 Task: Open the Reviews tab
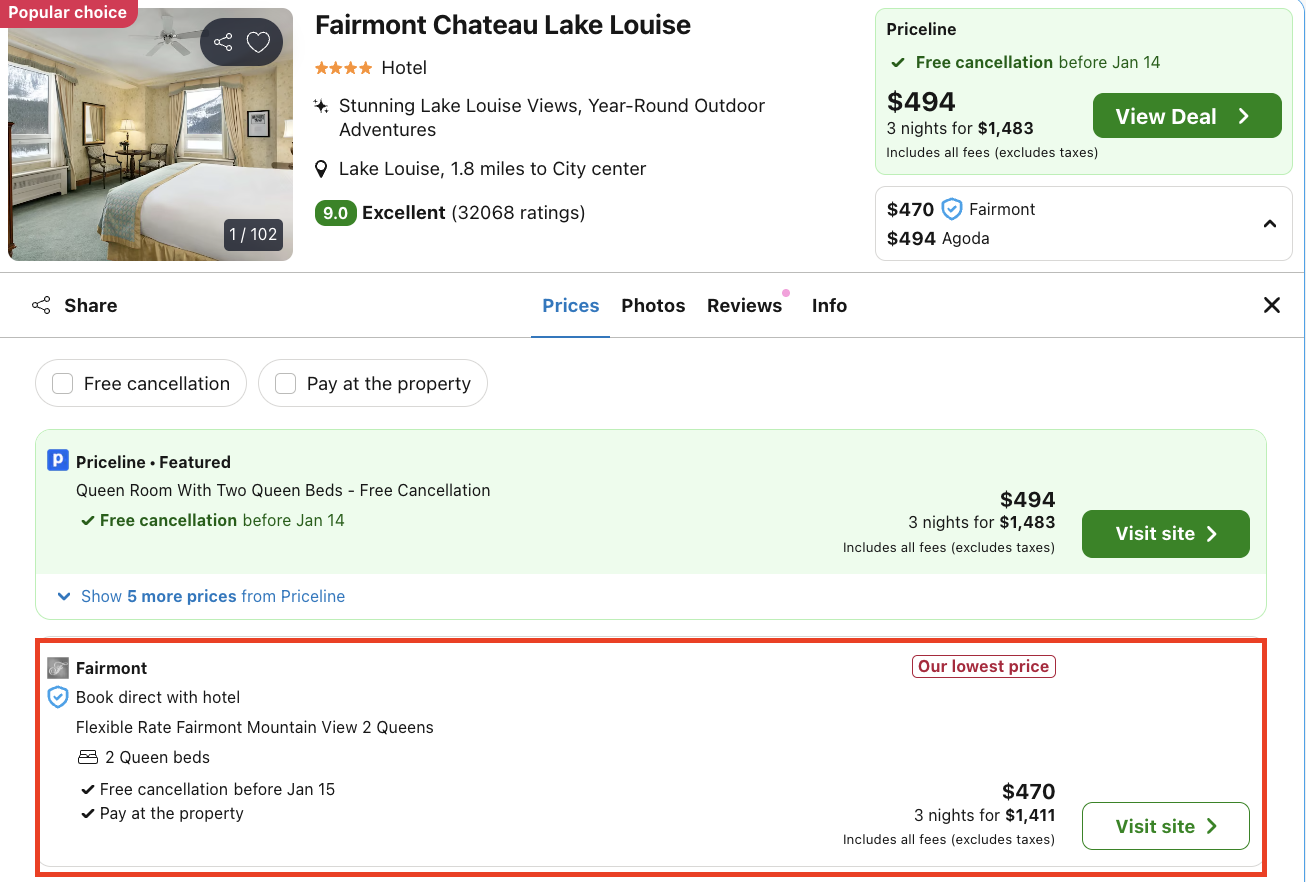(744, 306)
